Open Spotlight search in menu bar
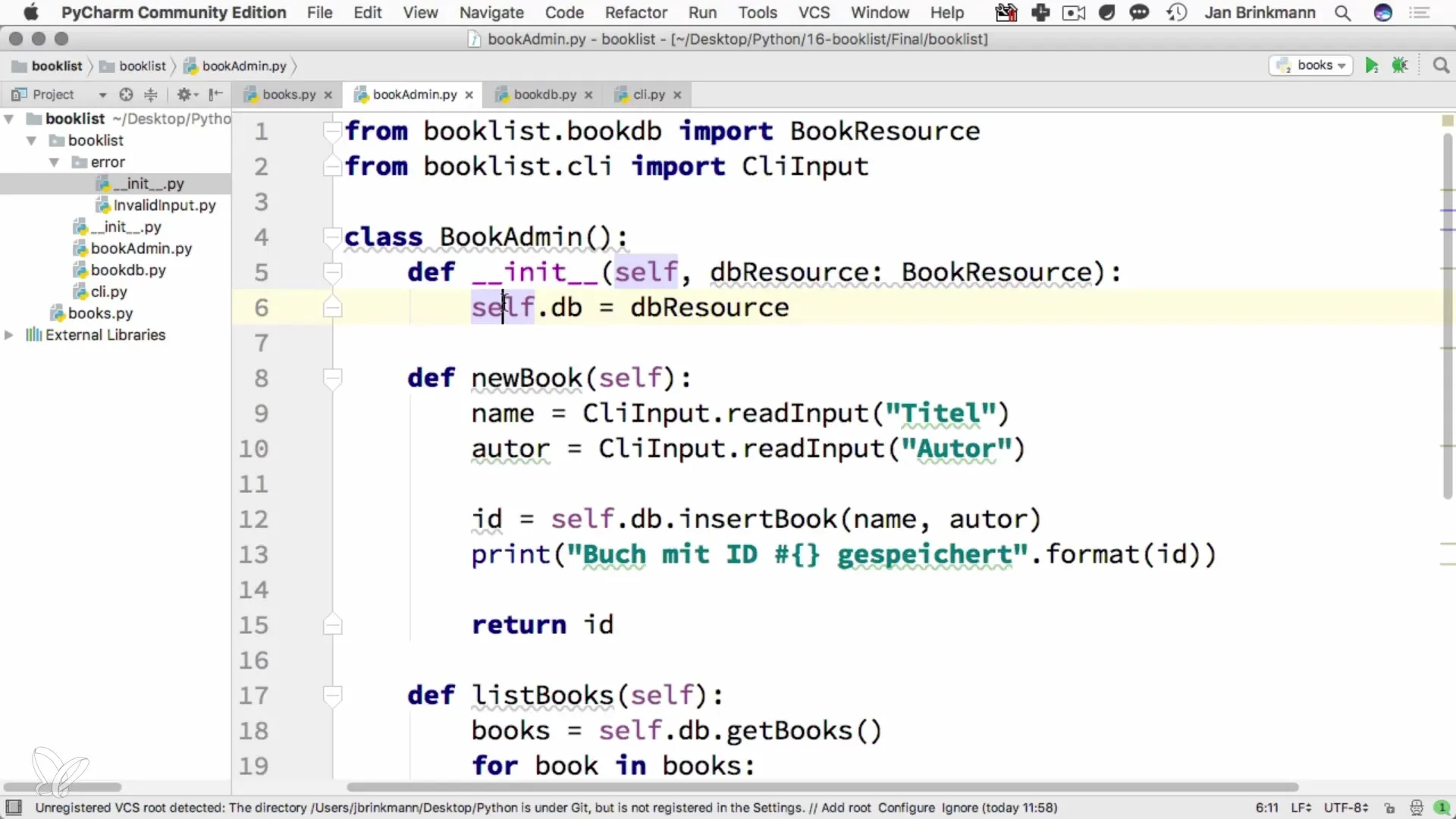This screenshot has width=1456, height=819. pos(1342,13)
